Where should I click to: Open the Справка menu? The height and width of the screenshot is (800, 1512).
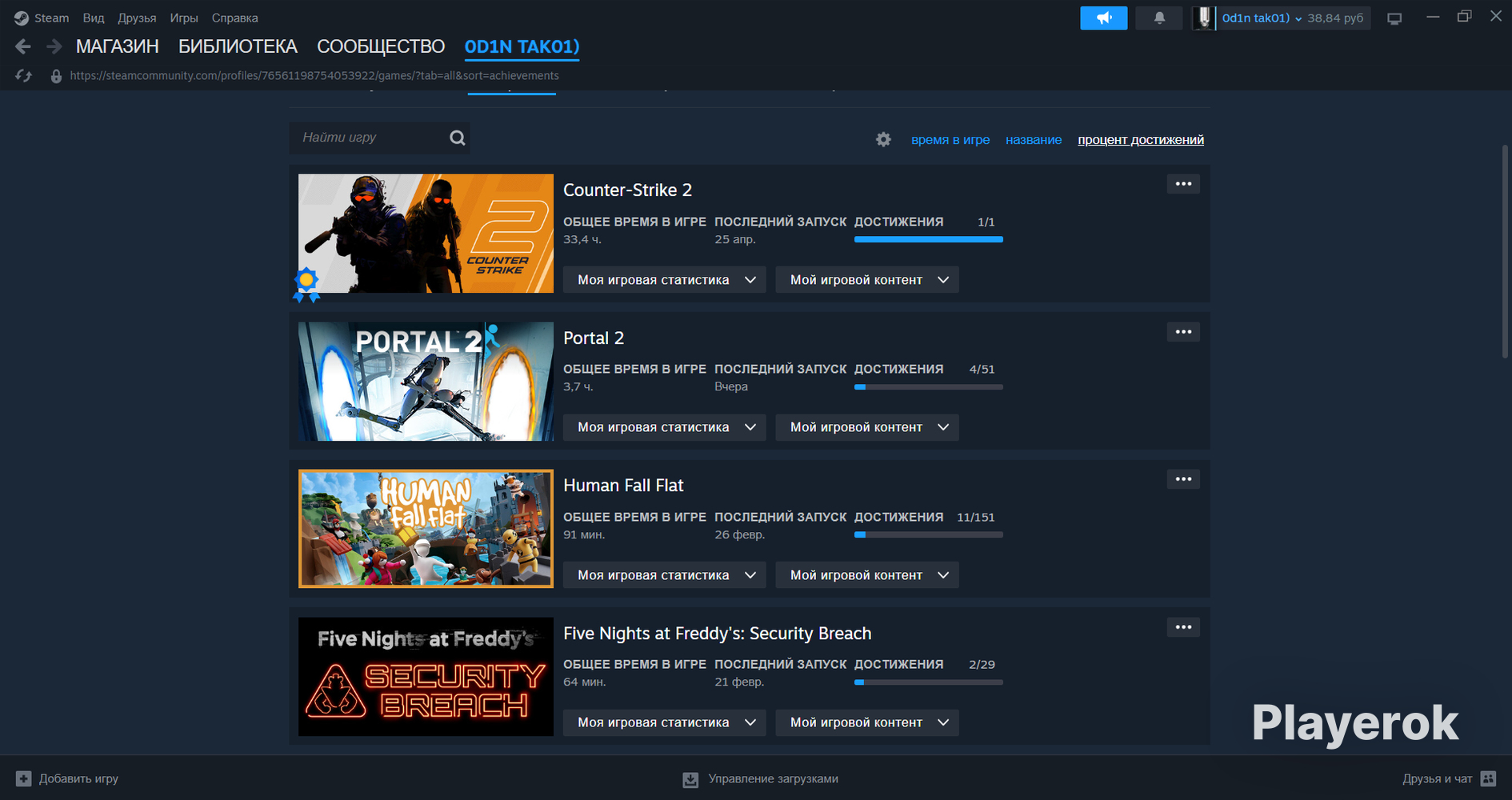coord(234,18)
